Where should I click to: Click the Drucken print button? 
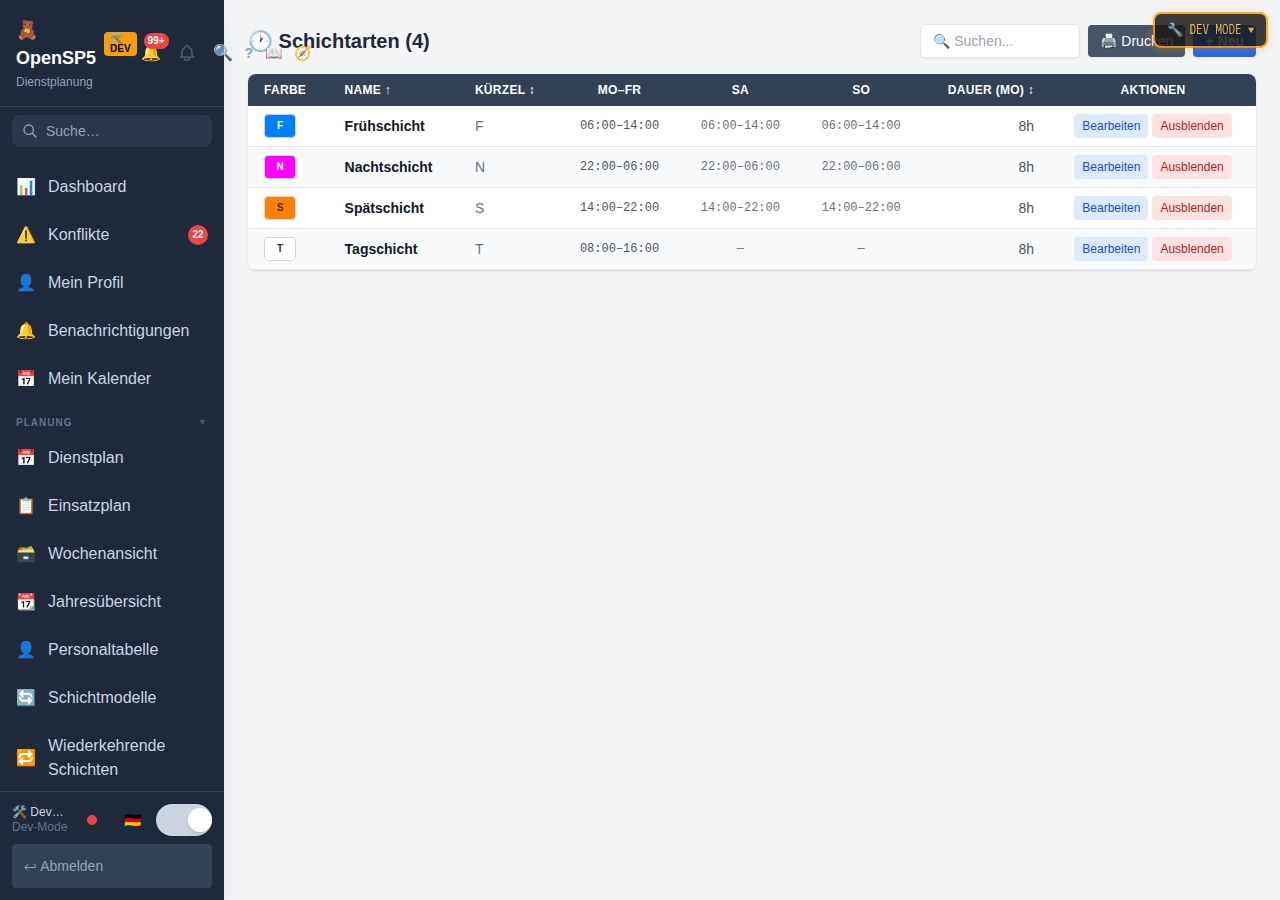(x=1136, y=41)
